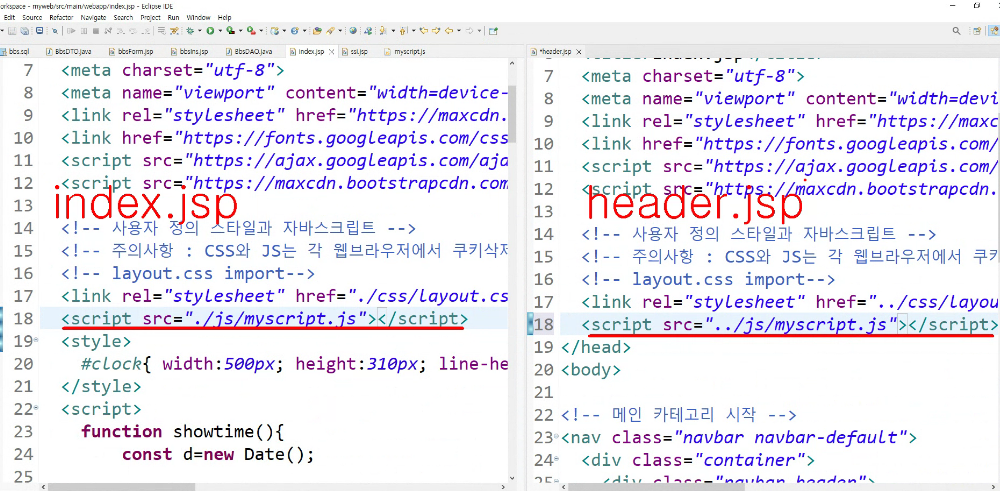
Task: Click the Coverage launch icon
Action: (x=230, y=30)
